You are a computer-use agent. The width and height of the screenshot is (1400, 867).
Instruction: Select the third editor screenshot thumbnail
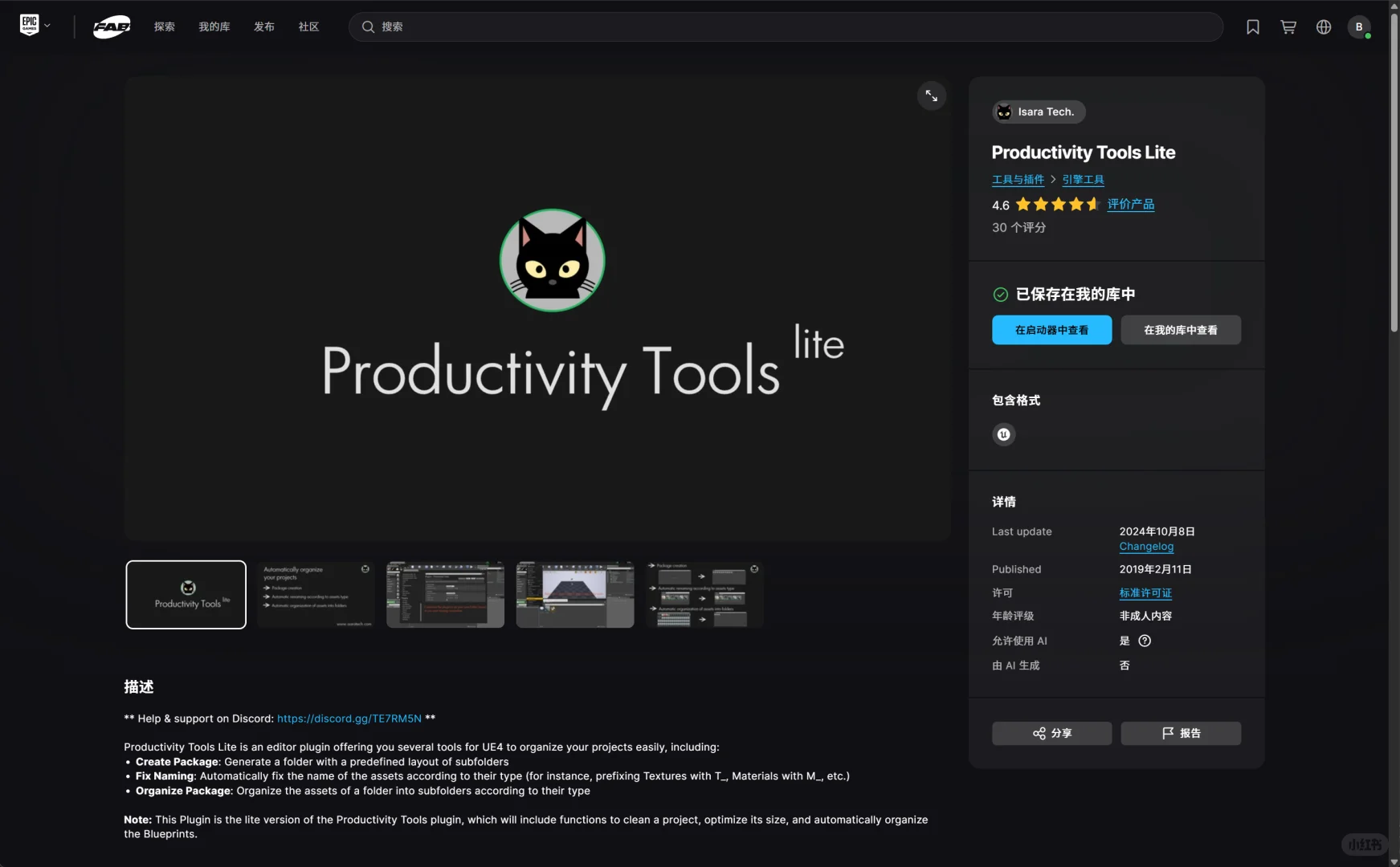click(x=445, y=595)
